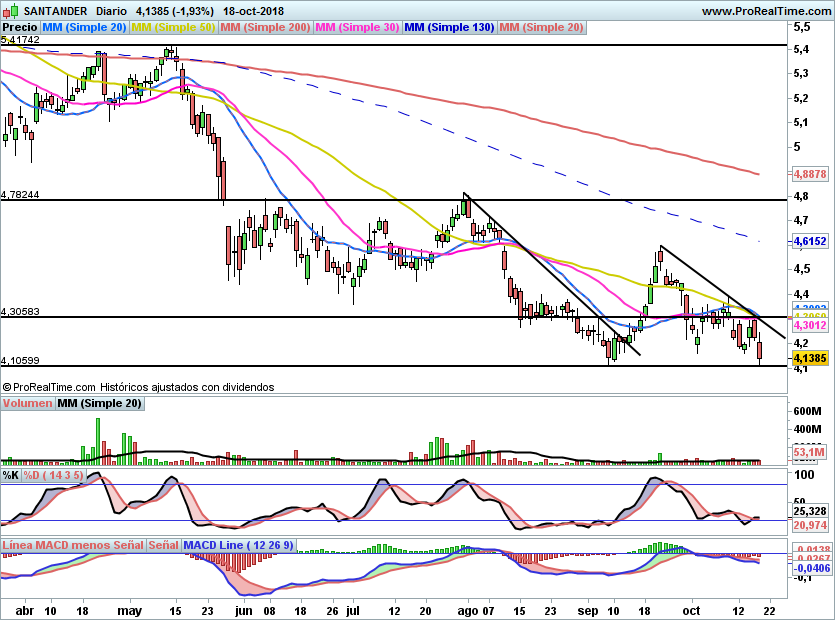Click the 600M volume axis label
This screenshot has height=620, width=835.
[807, 411]
